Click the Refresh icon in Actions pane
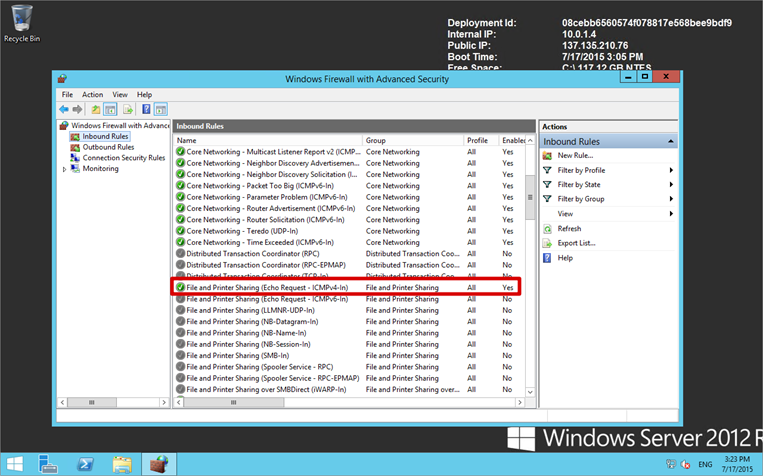Image resolution: width=763 pixels, height=476 pixels. point(547,229)
